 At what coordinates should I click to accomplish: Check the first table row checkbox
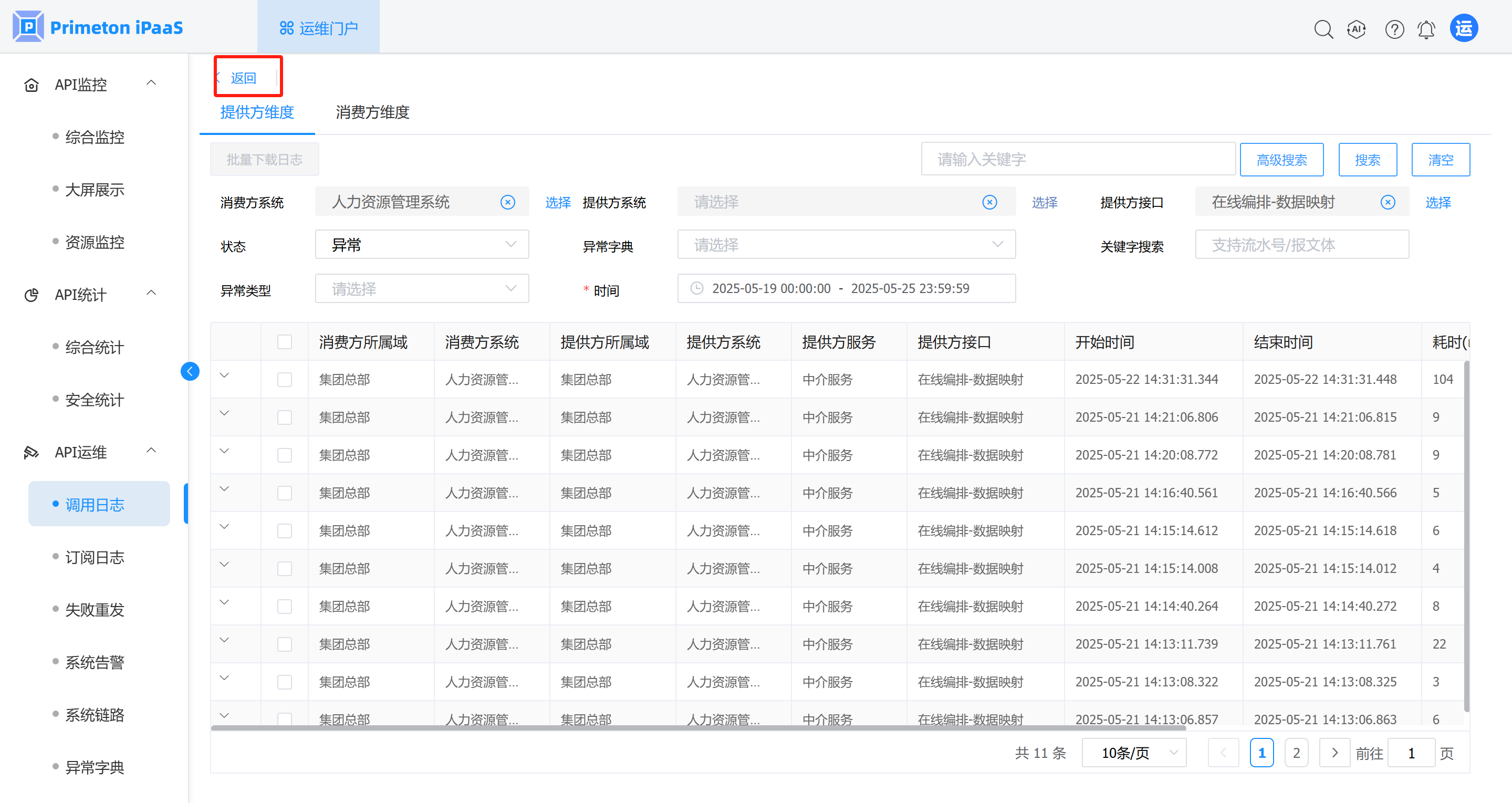[x=285, y=379]
